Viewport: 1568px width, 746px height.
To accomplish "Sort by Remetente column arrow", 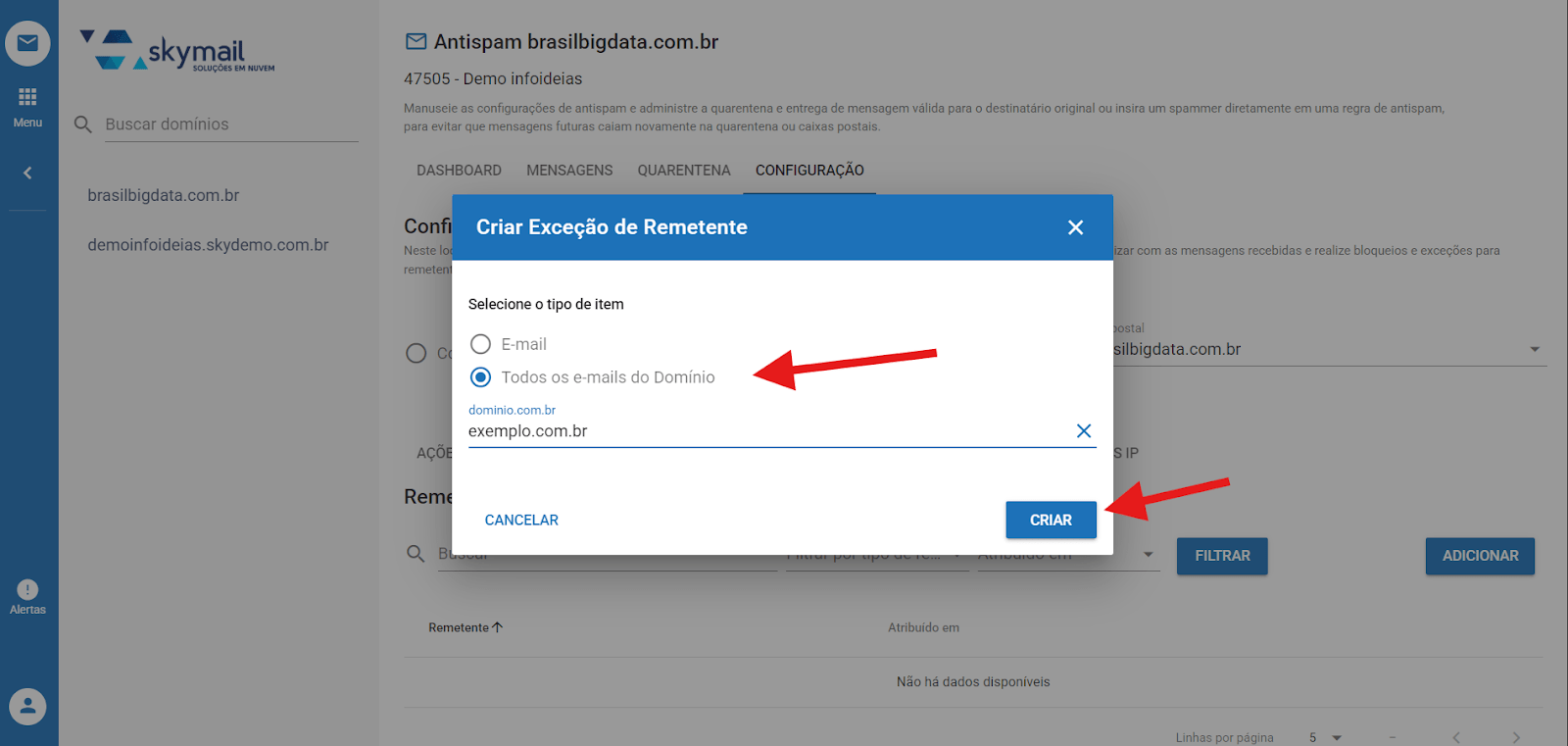I will click(498, 627).
